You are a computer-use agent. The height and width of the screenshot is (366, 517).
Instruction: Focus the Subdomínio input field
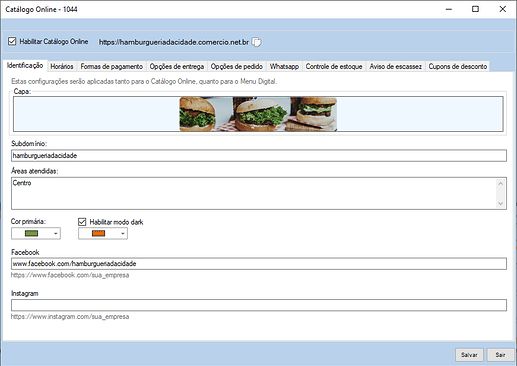click(x=259, y=156)
